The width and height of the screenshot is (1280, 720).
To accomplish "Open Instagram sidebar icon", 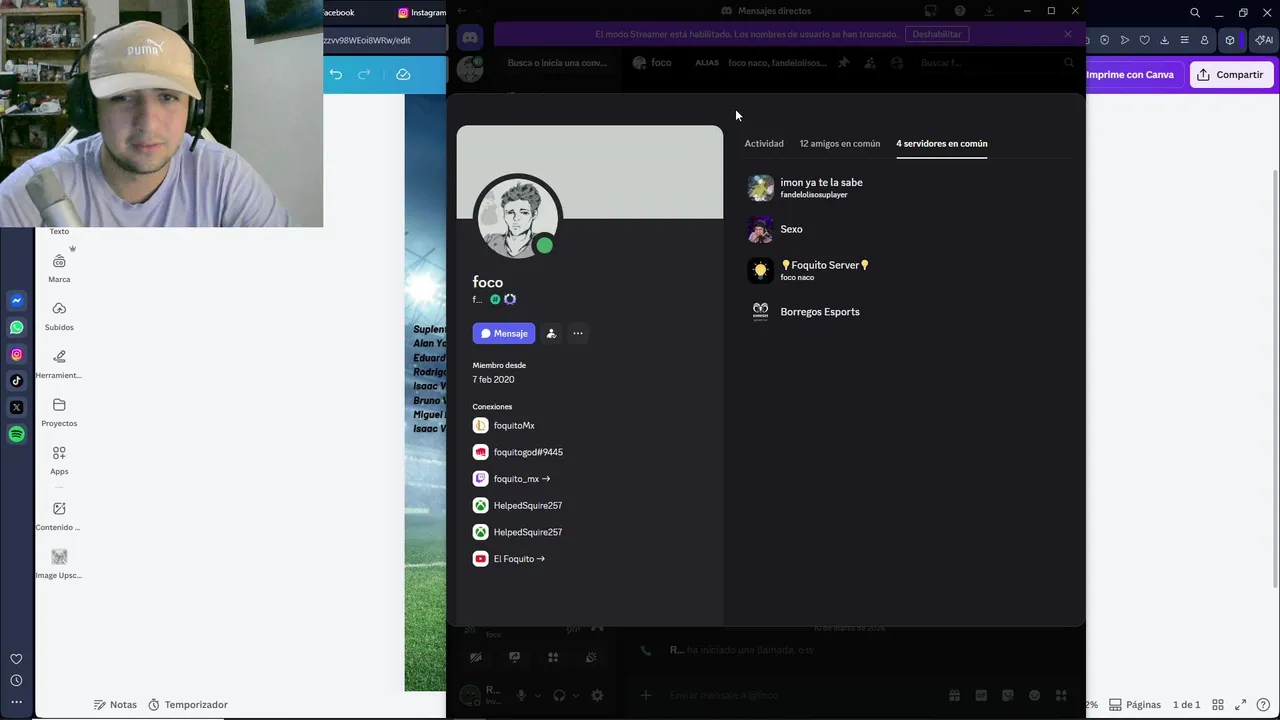I will click(16, 354).
